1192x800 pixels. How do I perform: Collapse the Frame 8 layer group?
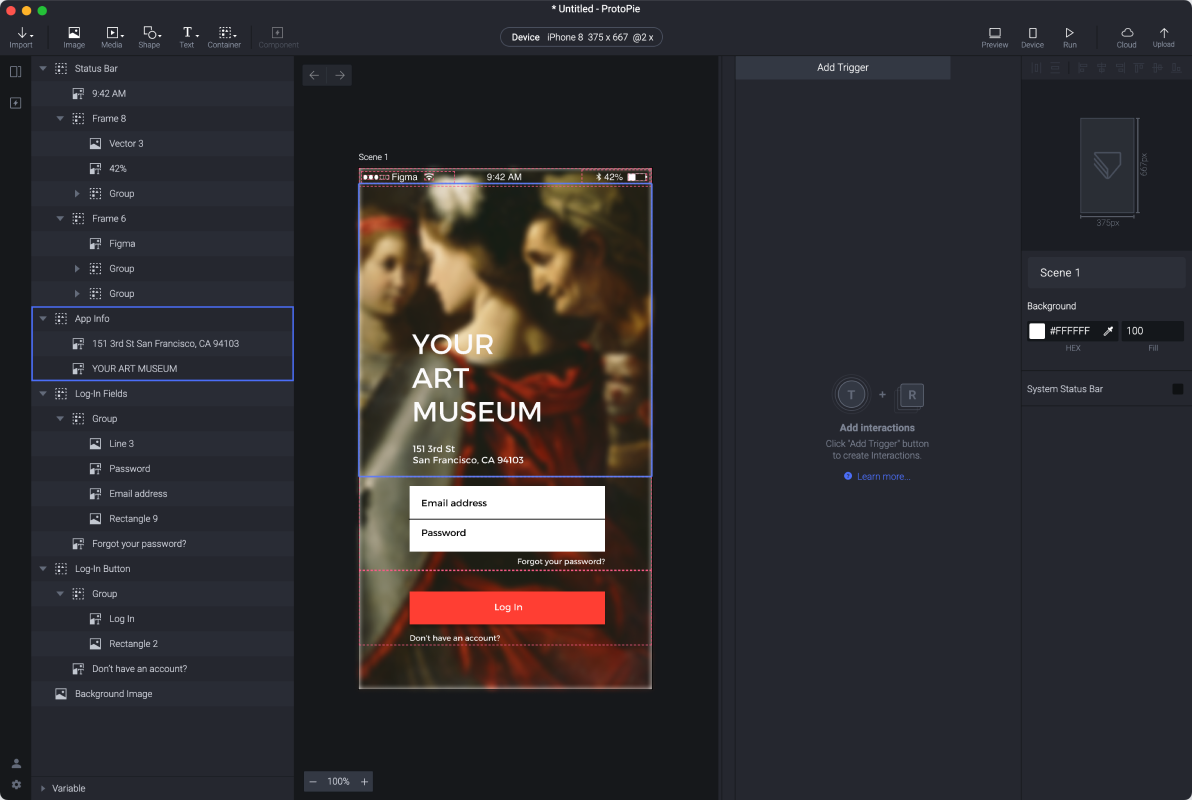[x=60, y=119]
